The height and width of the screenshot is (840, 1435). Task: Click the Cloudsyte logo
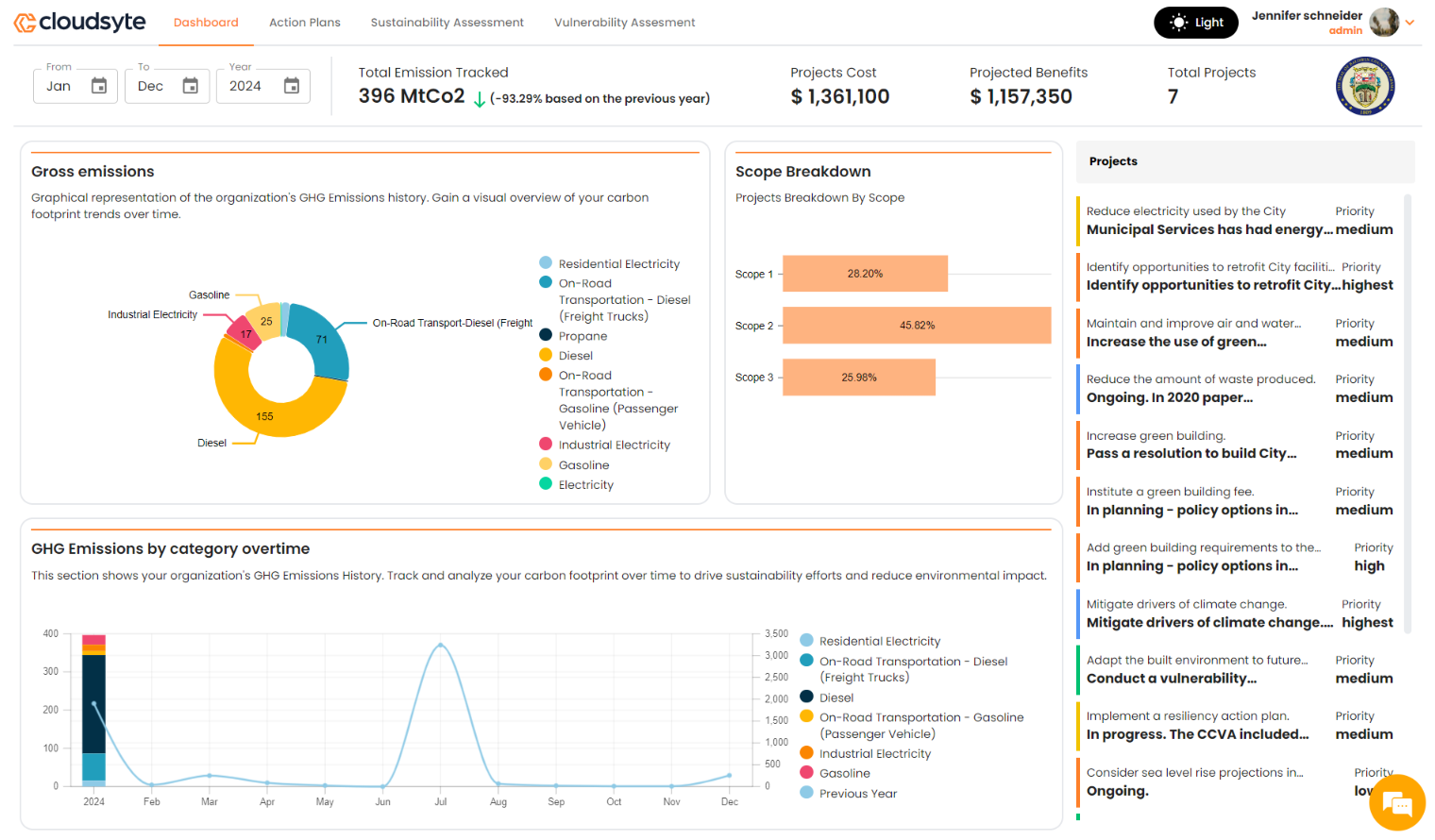pyautogui.click(x=79, y=22)
